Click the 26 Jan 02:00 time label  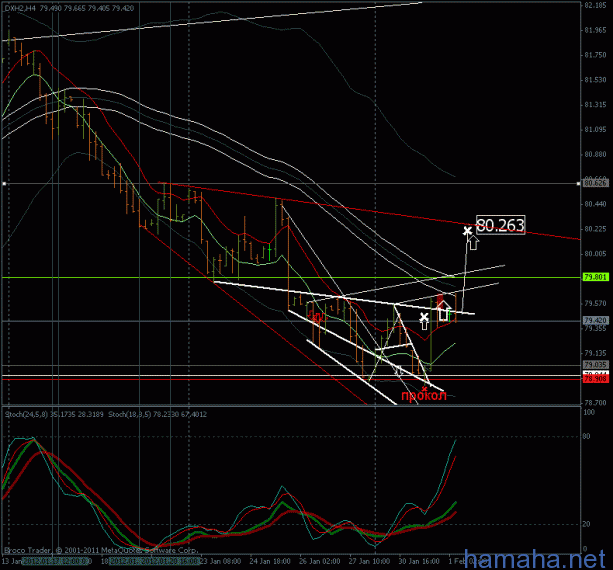(x=319, y=561)
